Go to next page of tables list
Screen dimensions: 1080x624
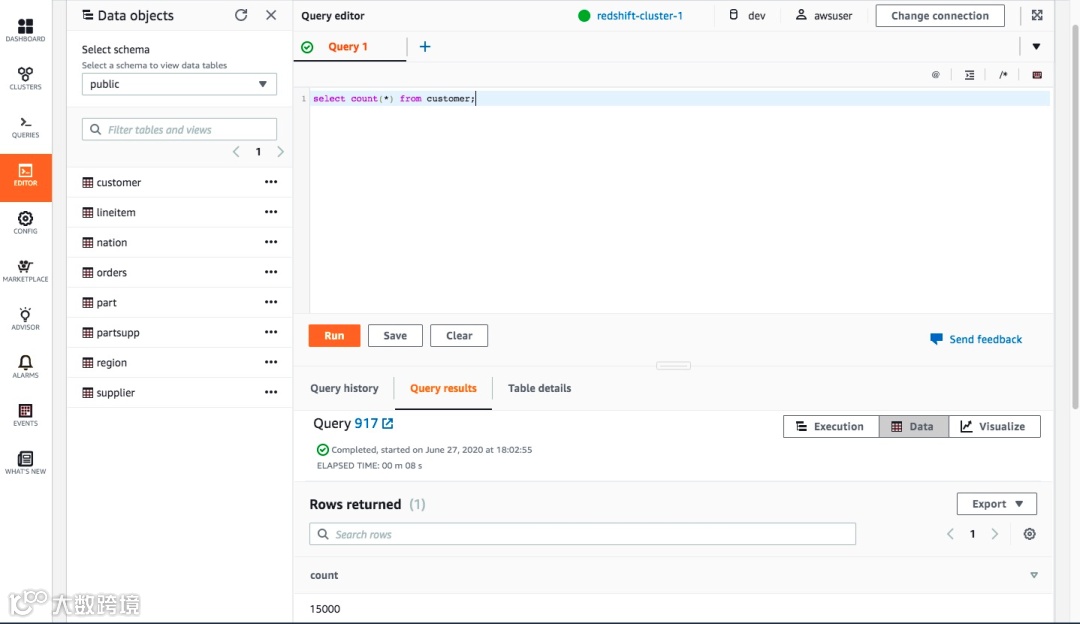click(x=280, y=152)
